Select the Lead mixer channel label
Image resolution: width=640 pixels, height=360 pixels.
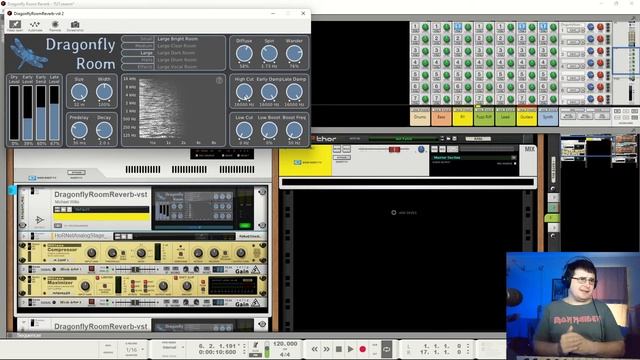(505, 117)
